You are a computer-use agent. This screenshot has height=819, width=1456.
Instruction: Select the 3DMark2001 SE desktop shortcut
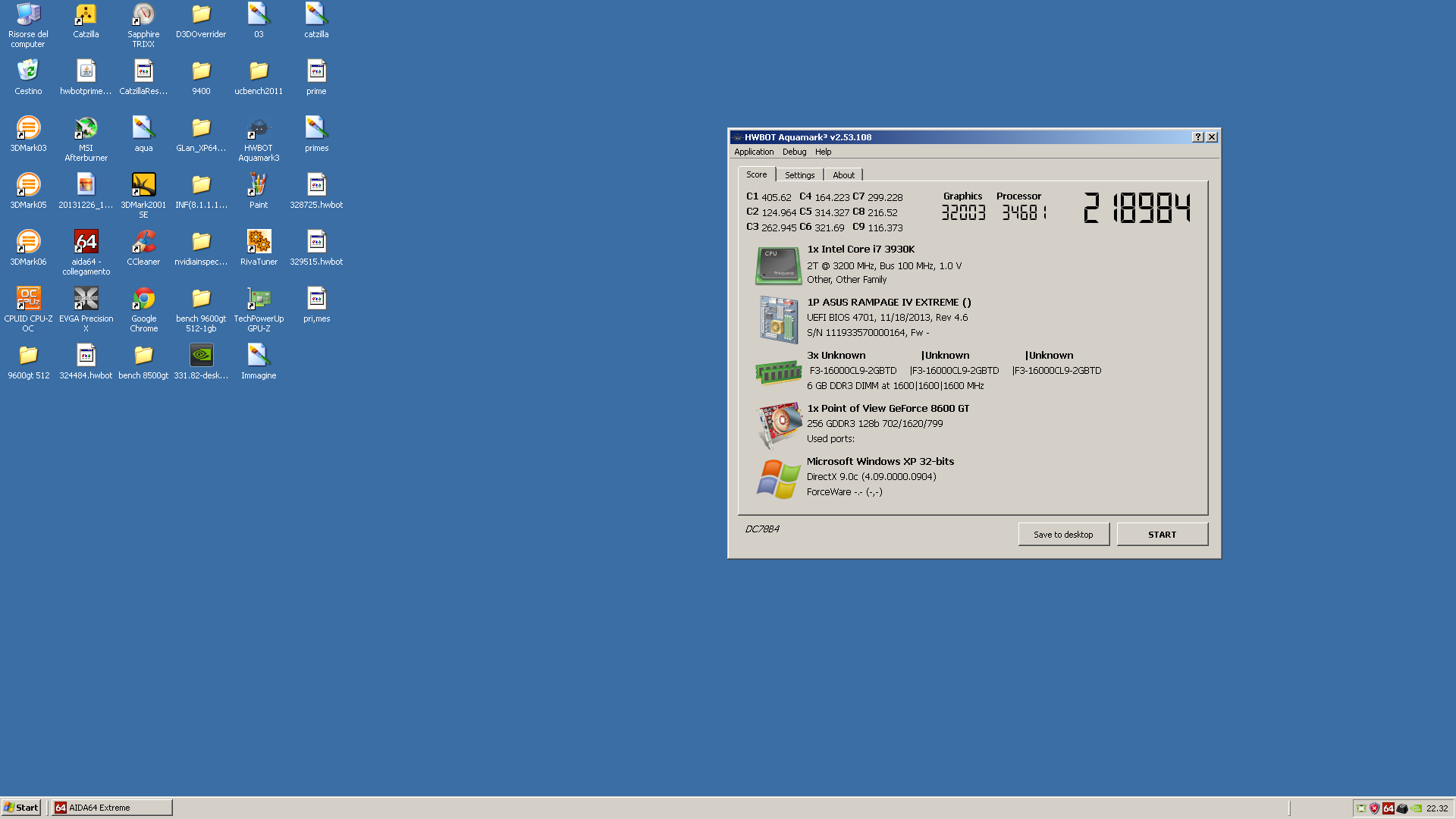(143, 196)
